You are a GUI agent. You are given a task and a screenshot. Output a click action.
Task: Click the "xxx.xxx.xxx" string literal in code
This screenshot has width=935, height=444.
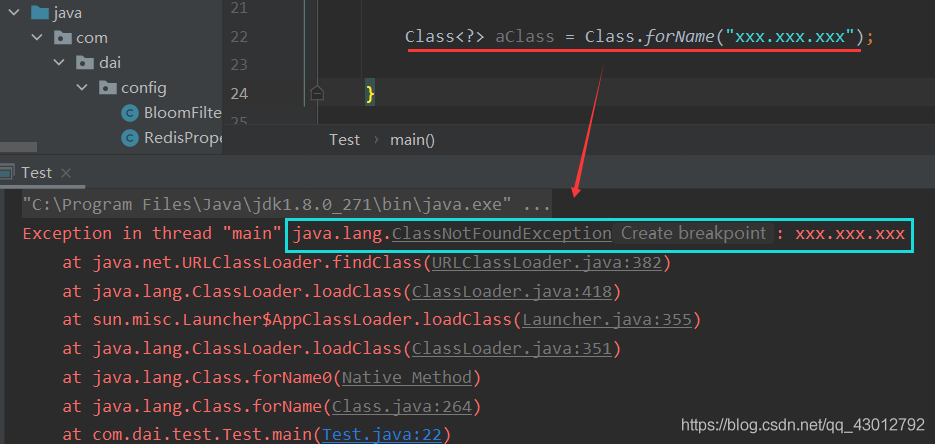click(790, 37)
